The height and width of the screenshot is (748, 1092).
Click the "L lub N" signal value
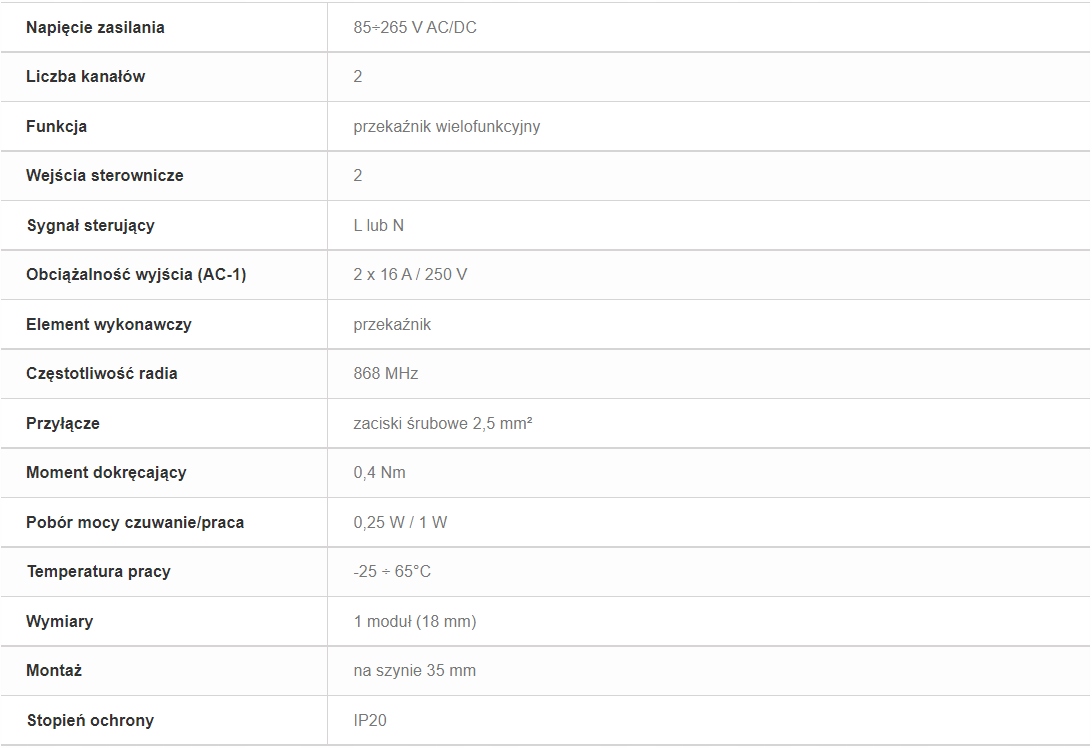click(x=378, y=225)
